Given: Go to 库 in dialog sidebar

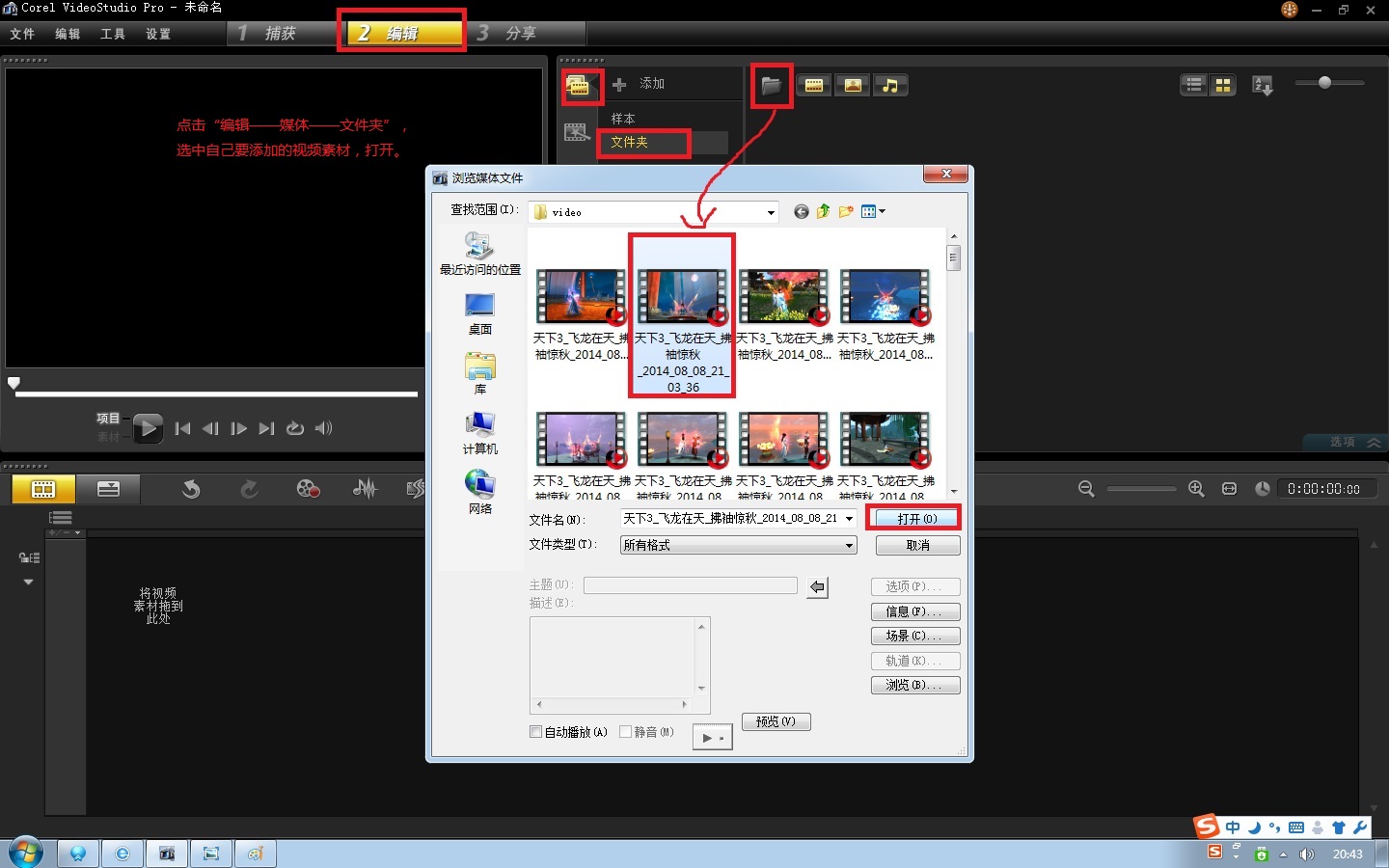Looking at the screenshot, I should [479, 374].
